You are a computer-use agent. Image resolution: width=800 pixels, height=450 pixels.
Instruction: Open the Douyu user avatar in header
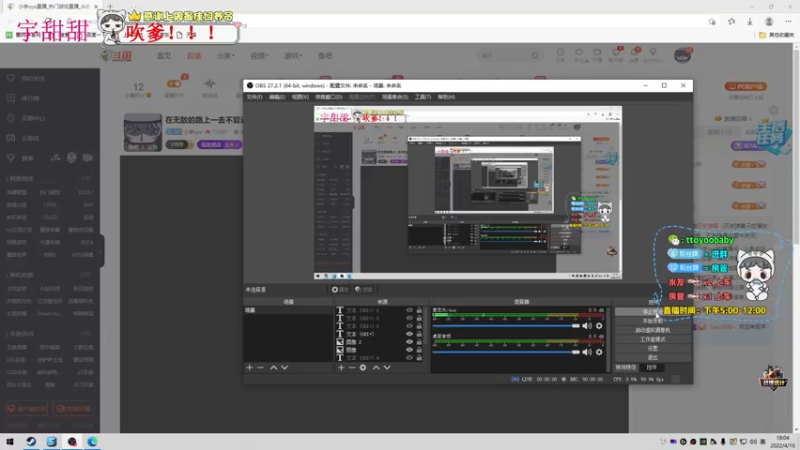click(x=682, y=55)
